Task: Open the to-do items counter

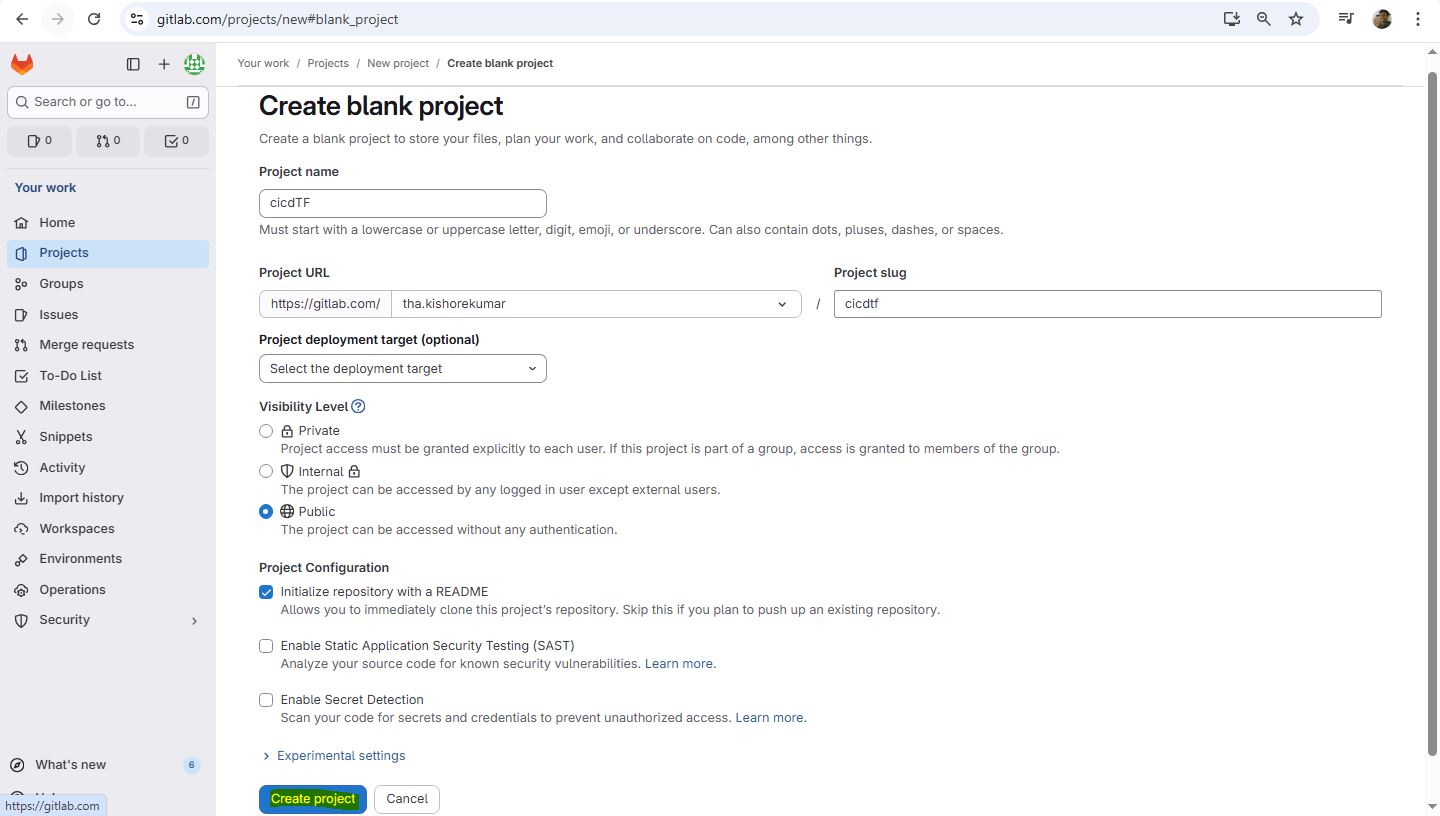Action: pos(176,141)
